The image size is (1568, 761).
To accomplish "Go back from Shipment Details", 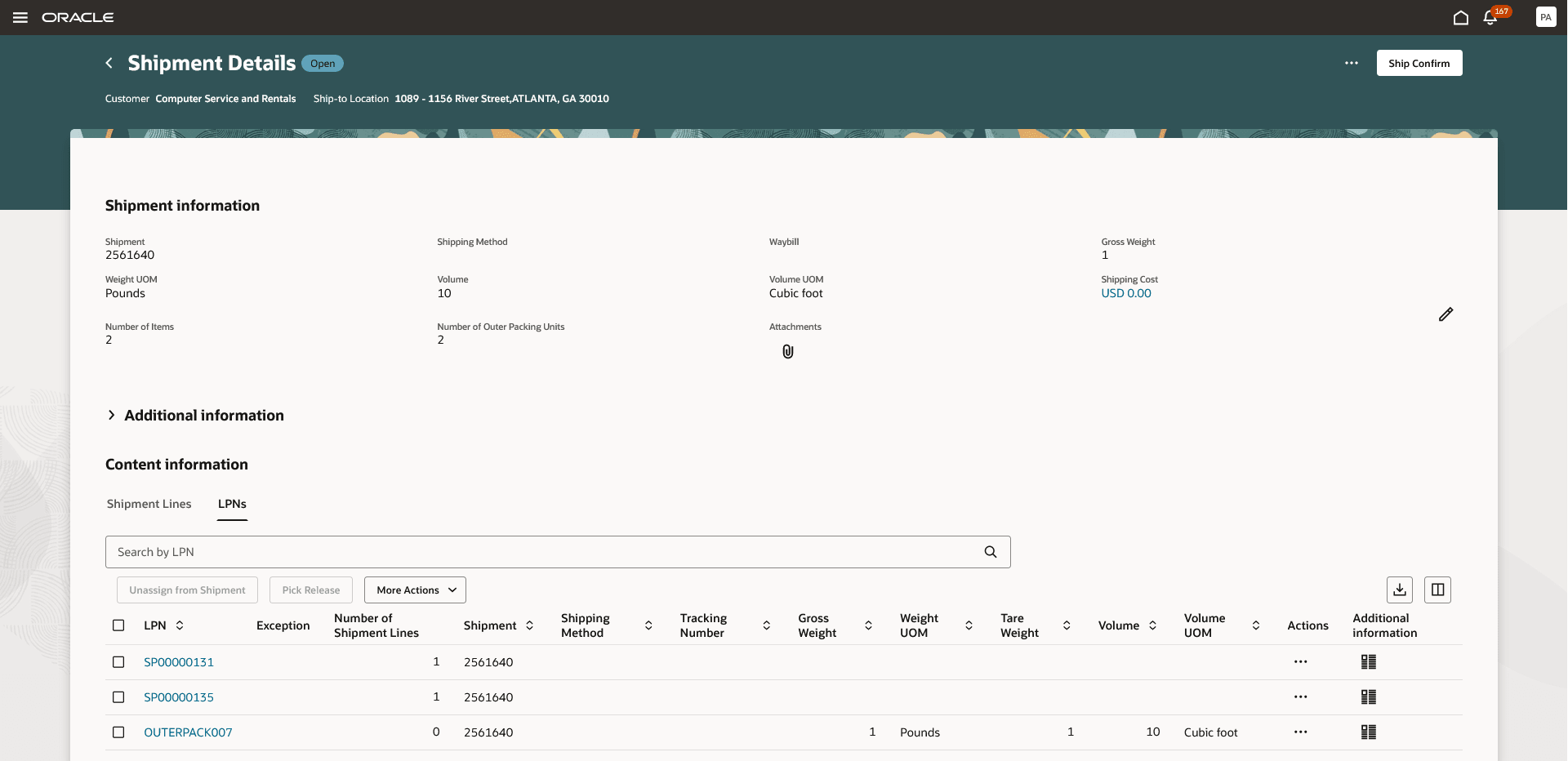I will point(109,63).
